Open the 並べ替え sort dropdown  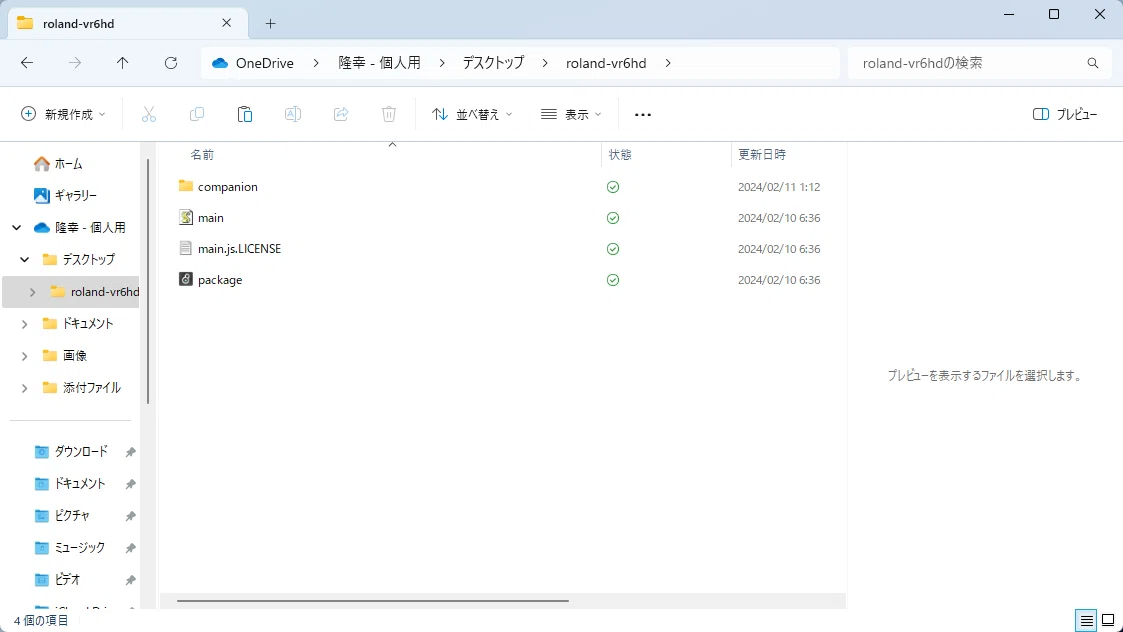[472, 115]
